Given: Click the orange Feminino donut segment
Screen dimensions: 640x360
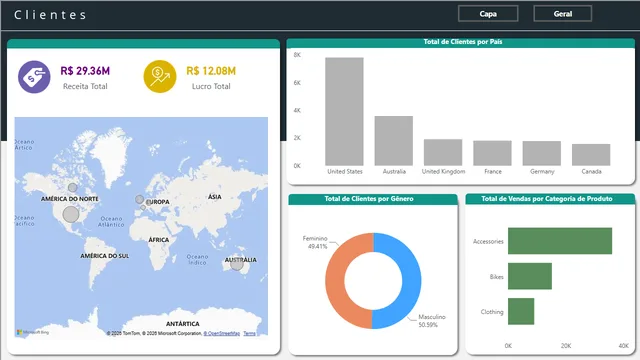Looking at the screenshot, I should (336, 282).
